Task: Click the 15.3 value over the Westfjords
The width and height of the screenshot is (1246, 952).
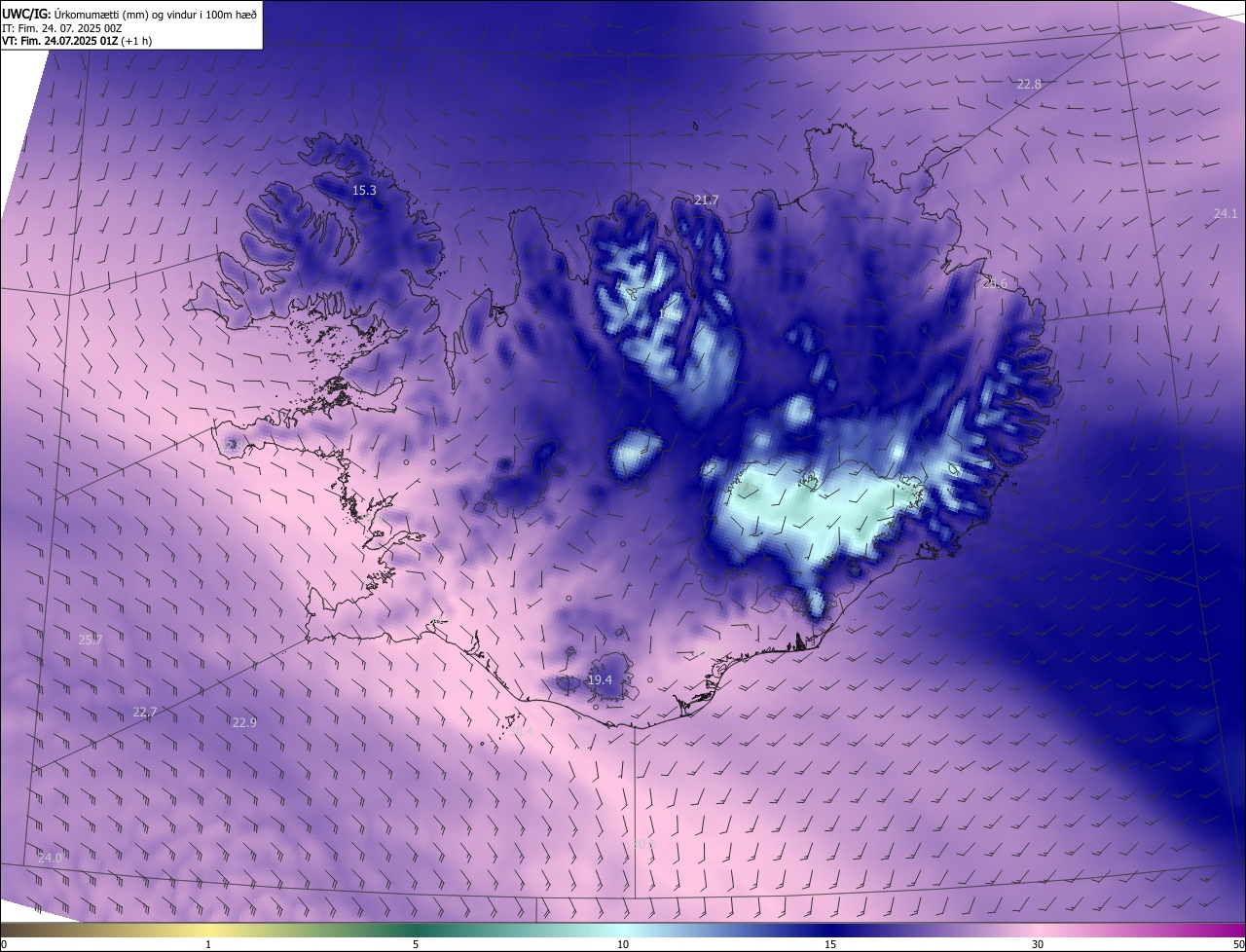Action: tap(364, 191)
